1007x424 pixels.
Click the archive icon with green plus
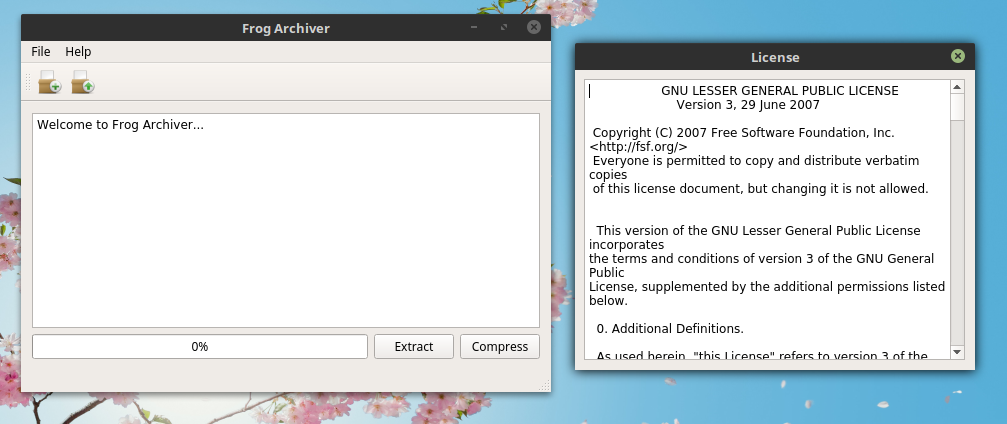click(x=49, y=82)
